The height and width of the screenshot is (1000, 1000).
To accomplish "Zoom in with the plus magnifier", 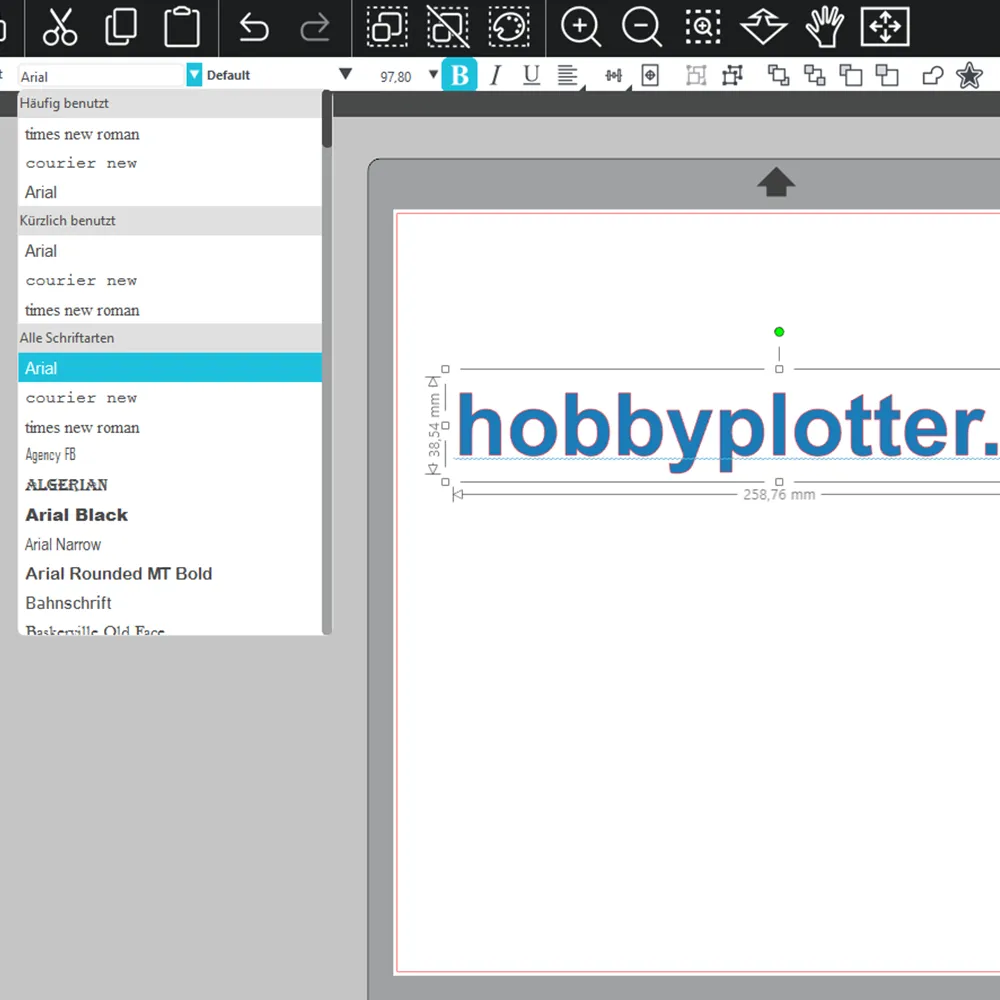I will (580, 27).
